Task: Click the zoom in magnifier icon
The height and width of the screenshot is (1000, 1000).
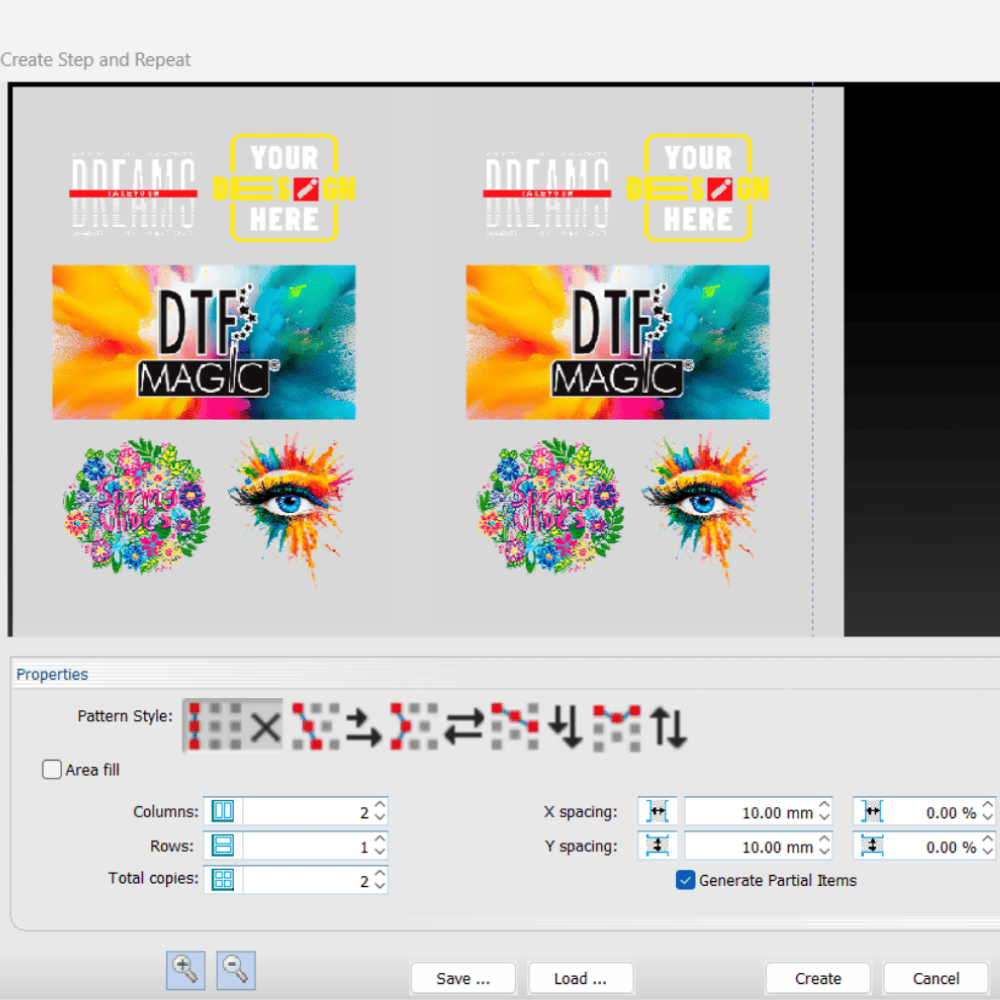Action: coord(185,968)
